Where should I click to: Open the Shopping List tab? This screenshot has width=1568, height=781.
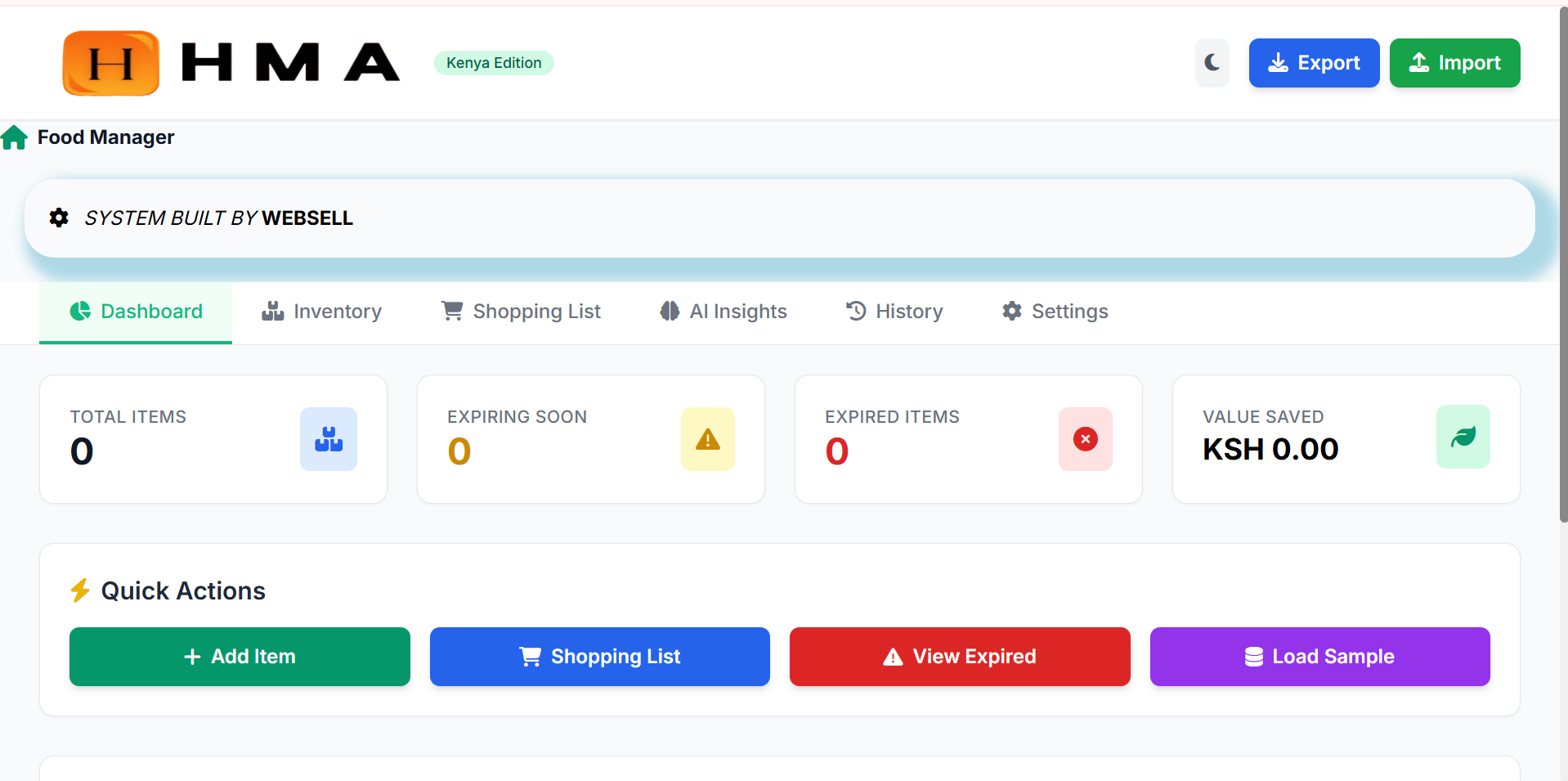521,312
